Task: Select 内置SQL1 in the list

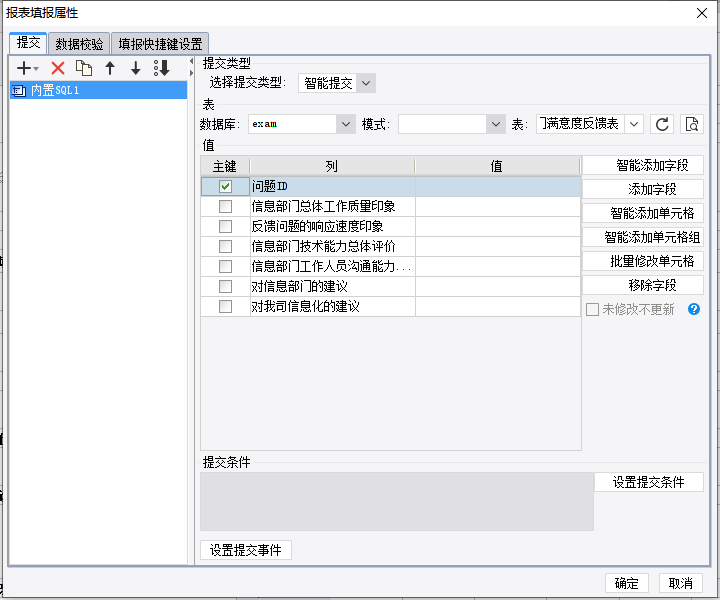Action: [98, 90]
